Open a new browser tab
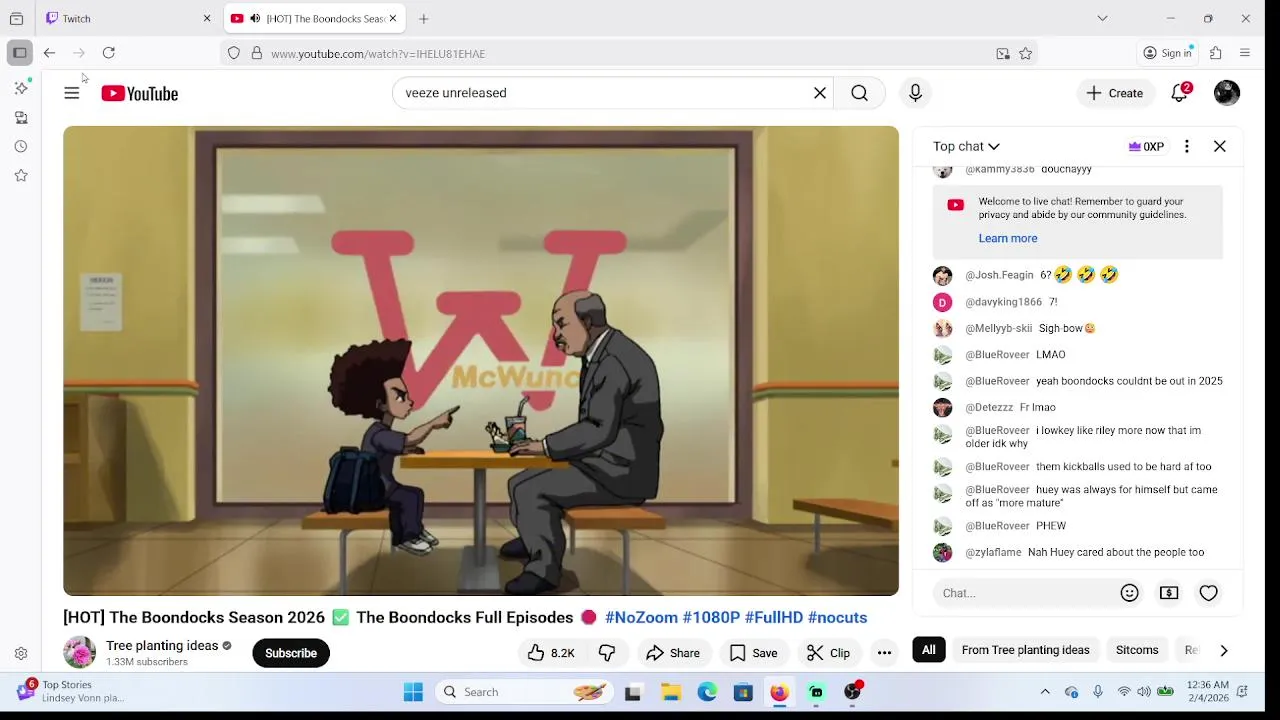Viewport: 1280px width, 720px height. pyautogui.click(x=424, y=18)
